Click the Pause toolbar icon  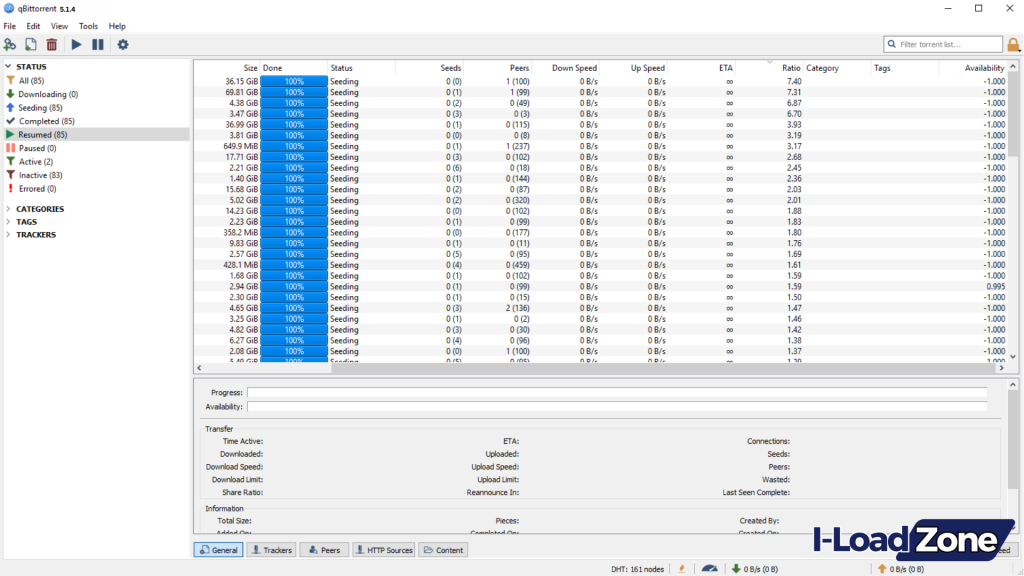click(x=97, y=44)
